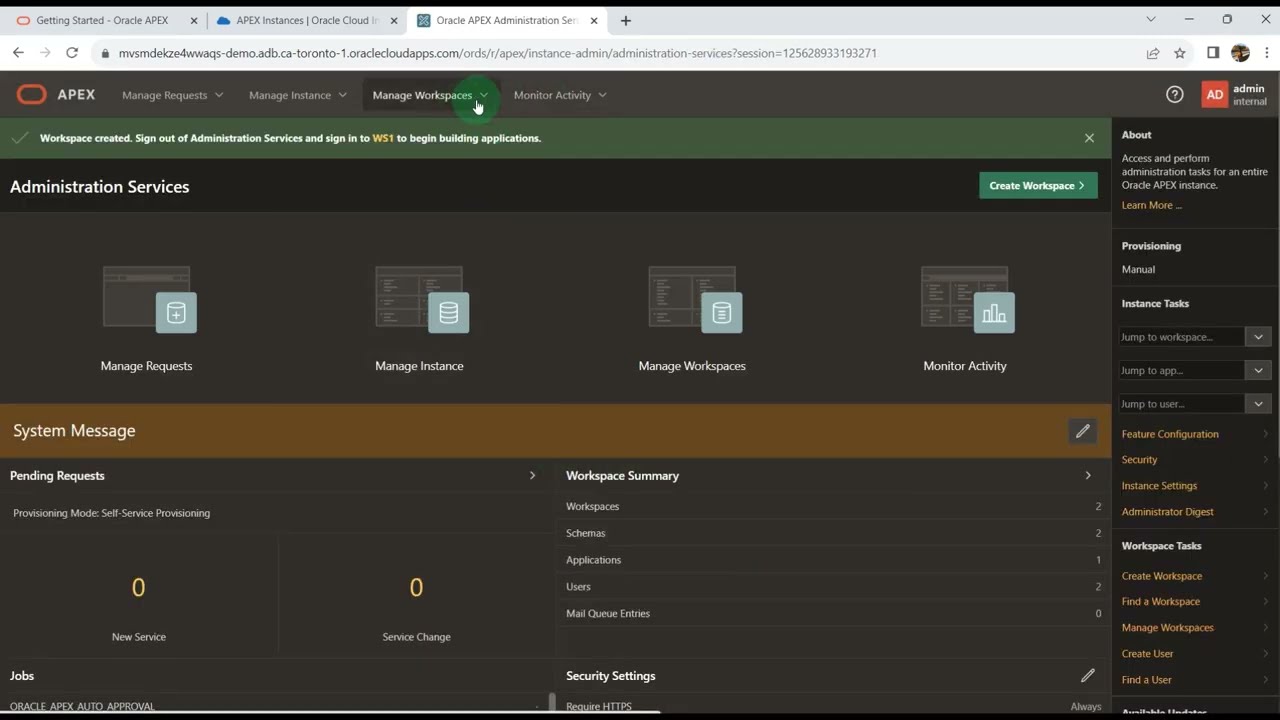Open Administrator Digest link

pyautogui.click(x=1167, y=512)
